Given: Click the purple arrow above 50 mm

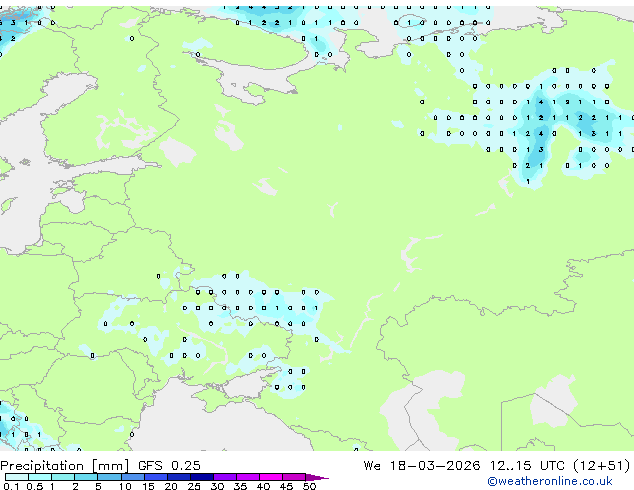Looking at the screenshot, I should [317, 477].
